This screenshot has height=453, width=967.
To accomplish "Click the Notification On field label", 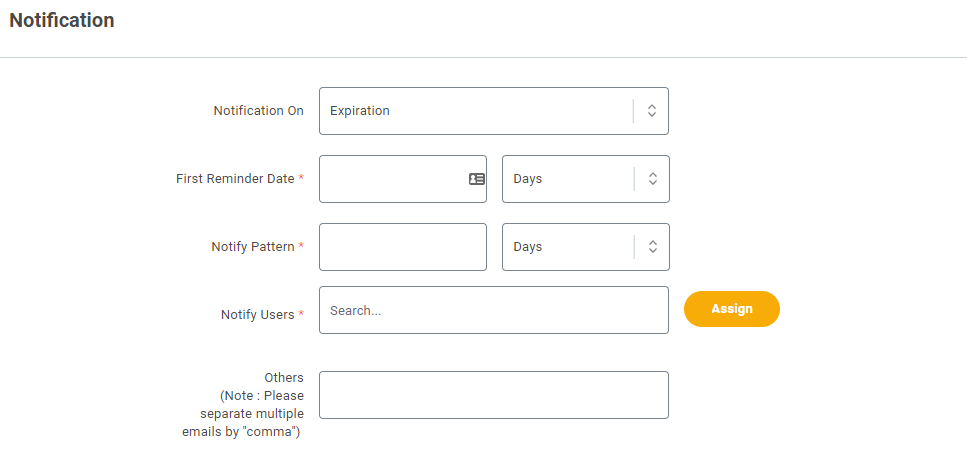I will click(x=258, y=111).
